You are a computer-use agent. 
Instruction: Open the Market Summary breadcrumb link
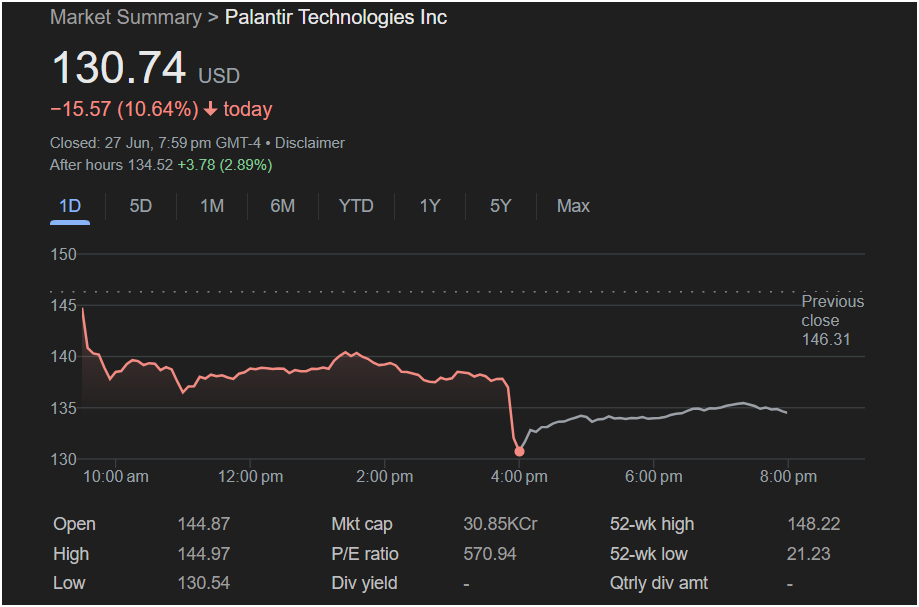tap(125, 17)
